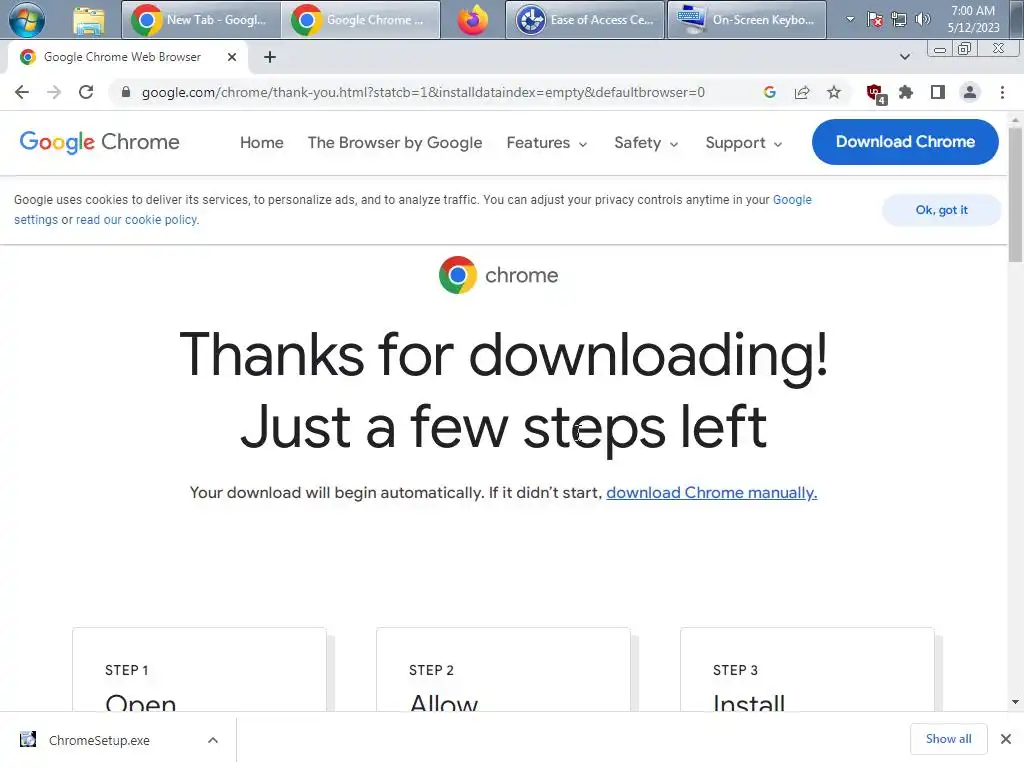
Task: Switch to New Tab Chrome taskbar window
Action: (200, 20)
